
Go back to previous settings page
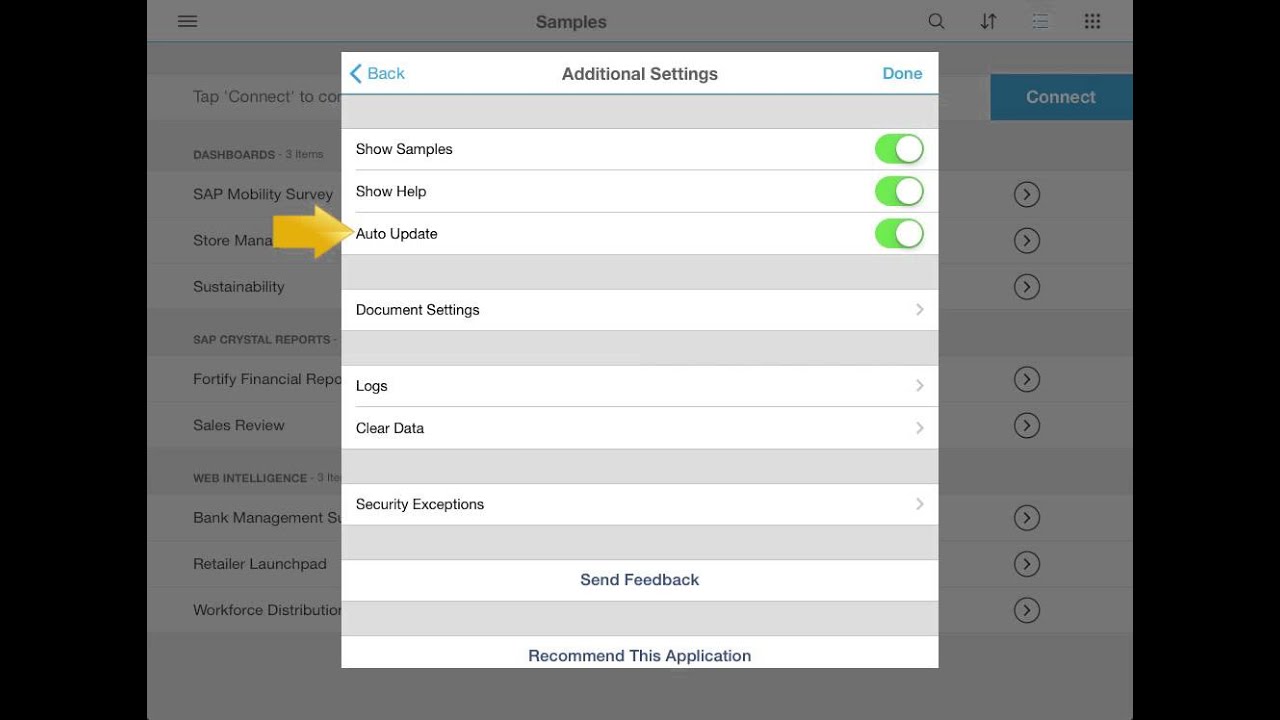(x=377, y=73)
